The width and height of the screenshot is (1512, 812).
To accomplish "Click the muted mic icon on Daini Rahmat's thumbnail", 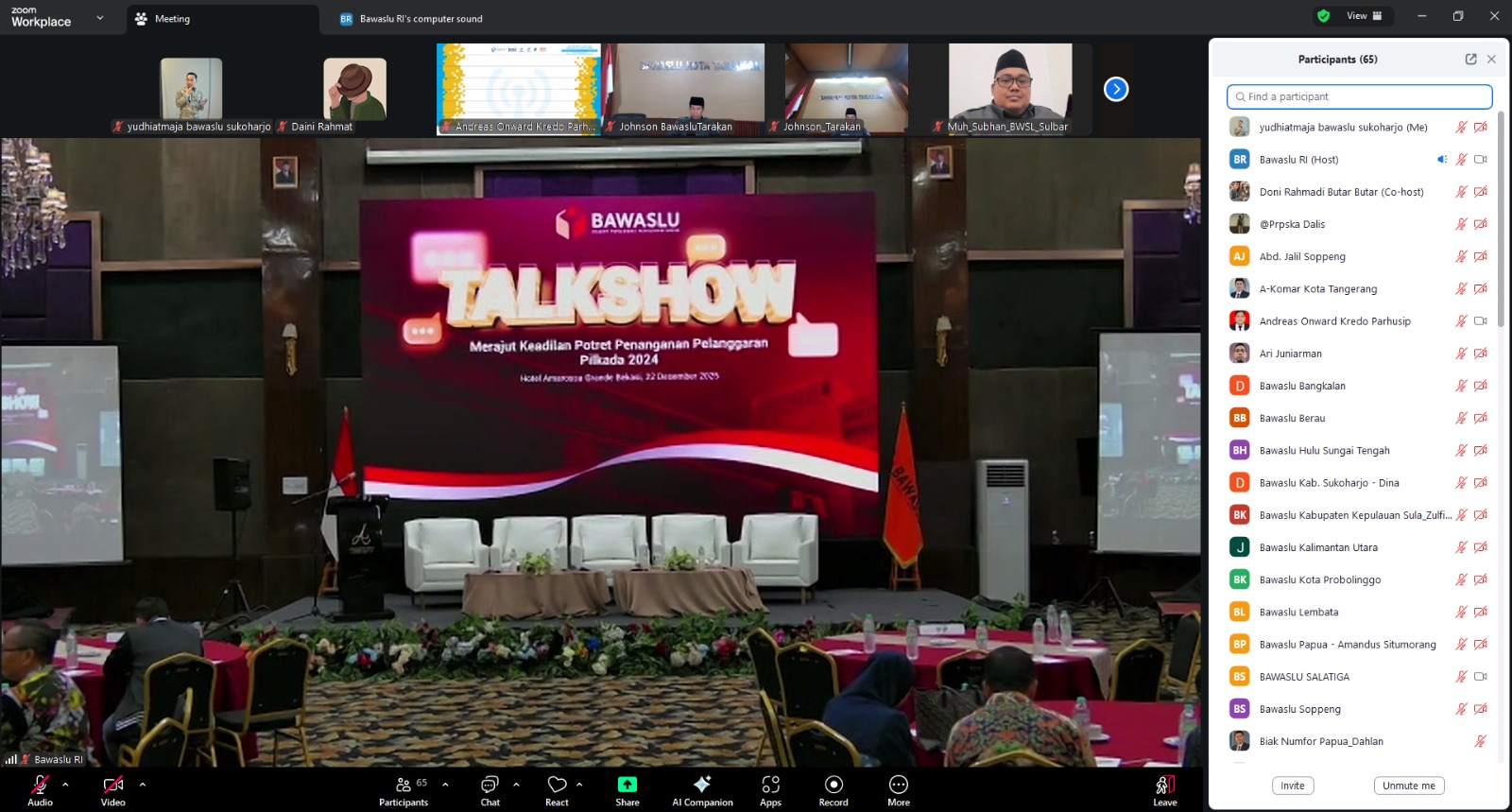I will point(283,127).
